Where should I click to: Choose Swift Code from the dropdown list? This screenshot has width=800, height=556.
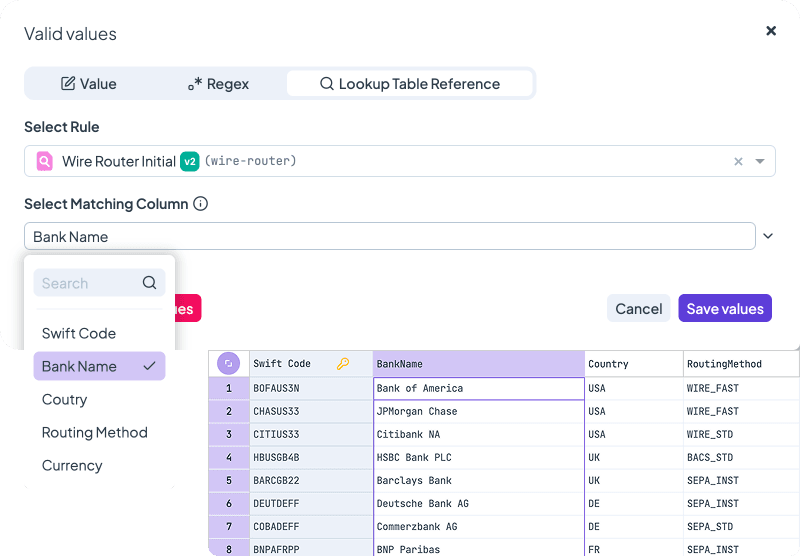click(79, 333)
